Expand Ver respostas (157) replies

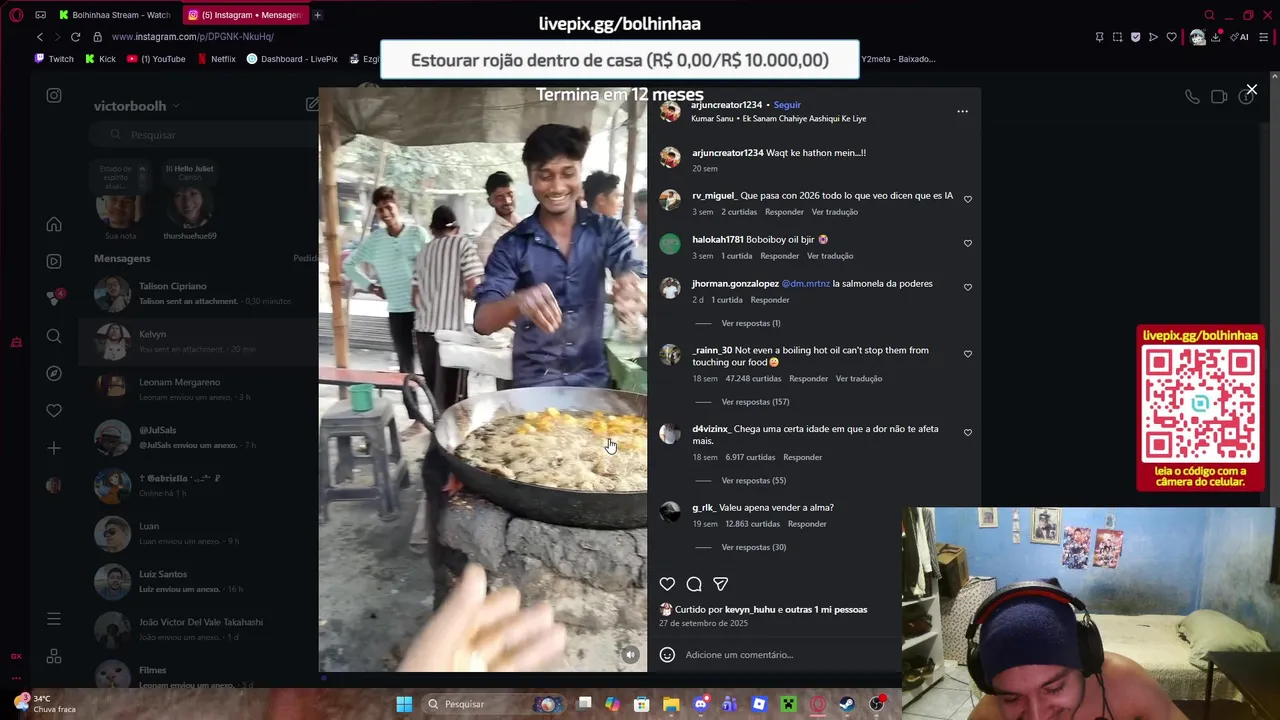pyautogui.click(x=755, y=402)
